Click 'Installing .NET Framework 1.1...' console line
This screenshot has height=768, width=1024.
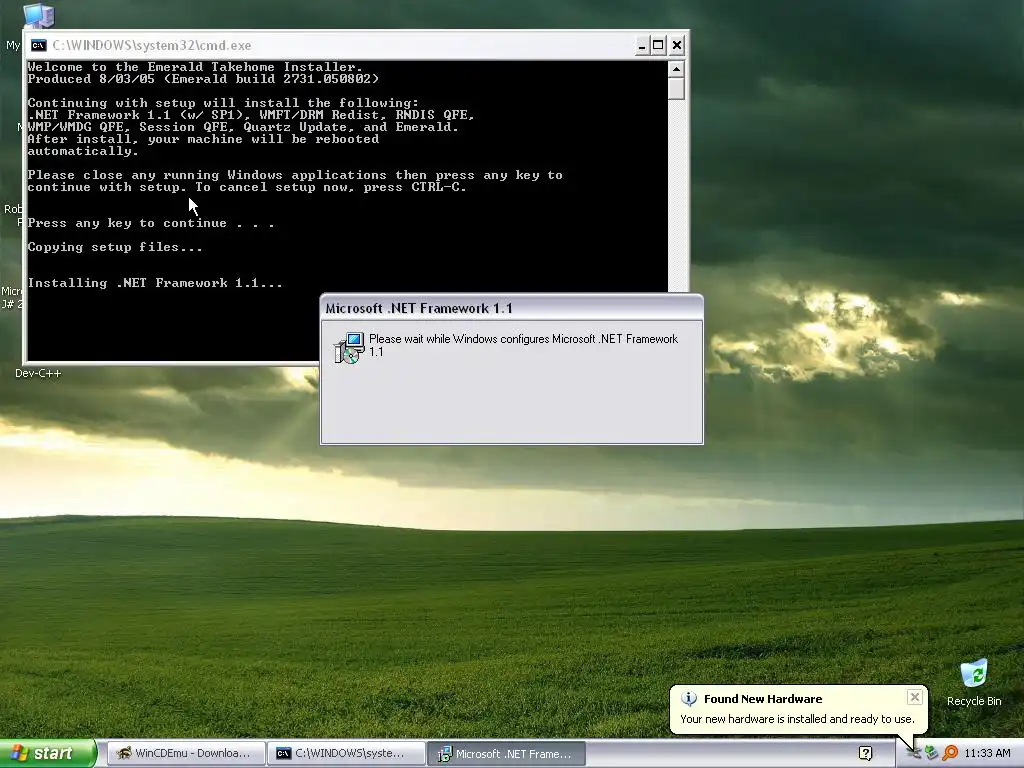[x=155, y=283]
